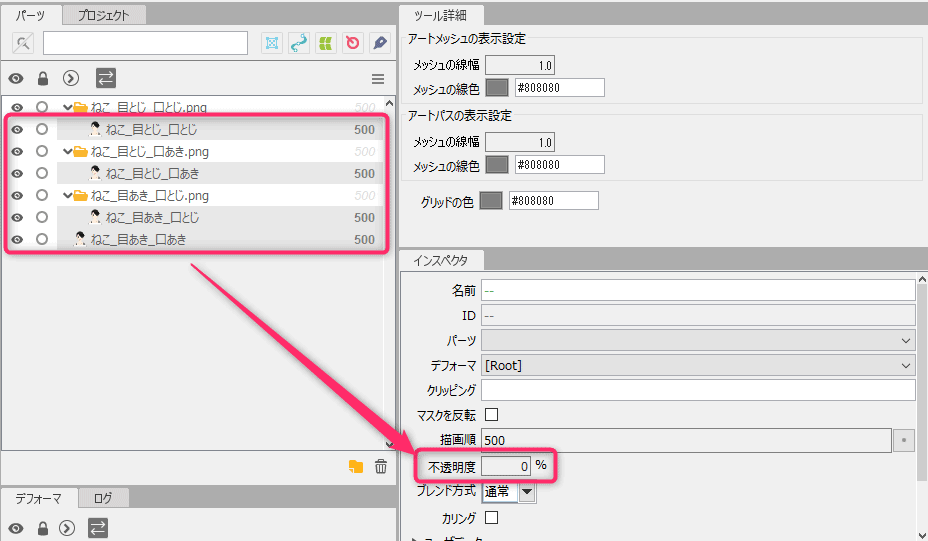Click the グリッドの色 color swatch
The image size is (928, 541).
[x=490, y=201]
